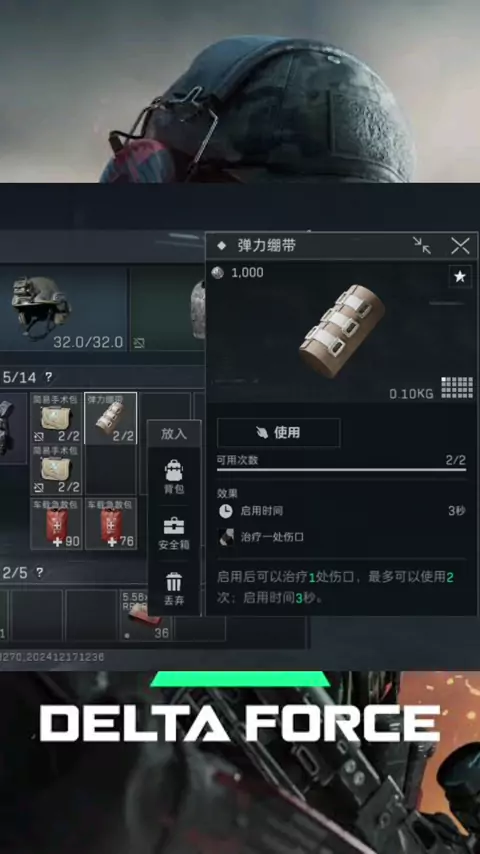
Task: Click the backpack icon in the 放入 menu
Action: 174,470
